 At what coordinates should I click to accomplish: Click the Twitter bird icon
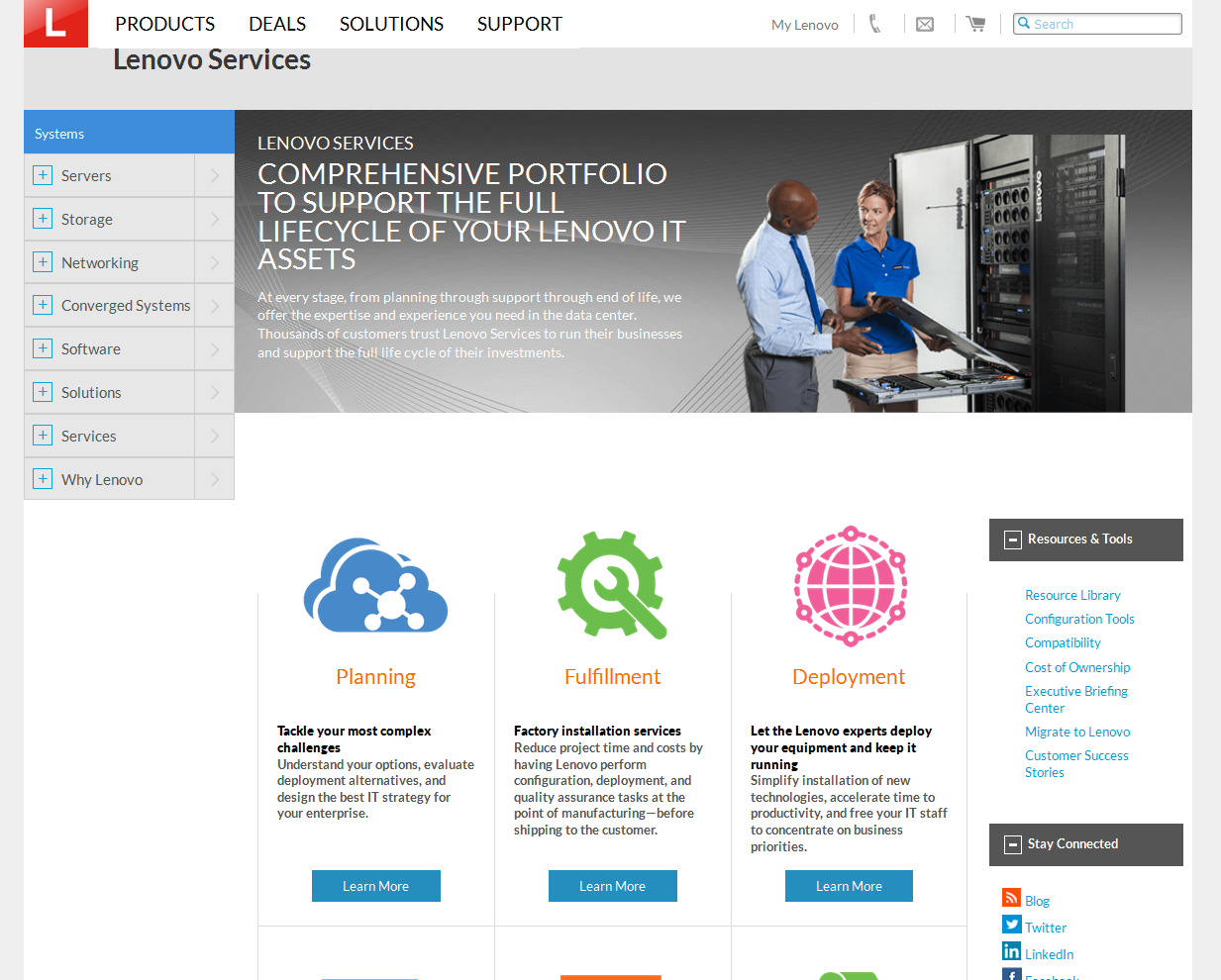point(1011,925)
